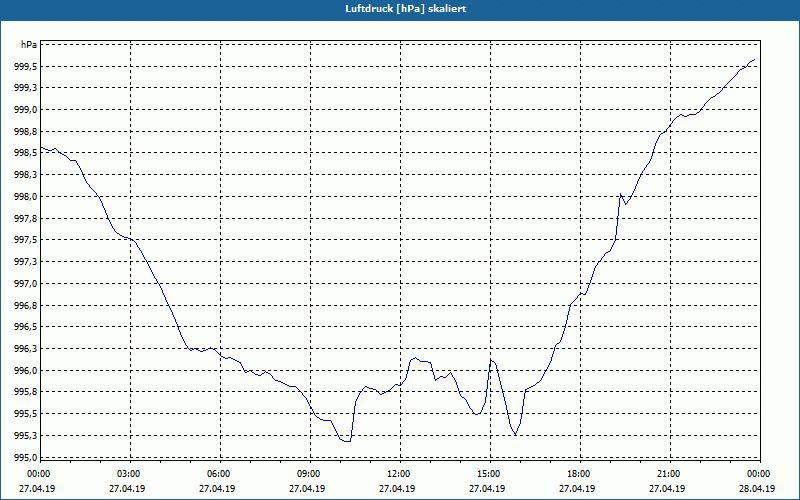This screenshot has height=500, width=800.
Task: Click the 995,8 y-axis value
Action: [x=25, y=392]
